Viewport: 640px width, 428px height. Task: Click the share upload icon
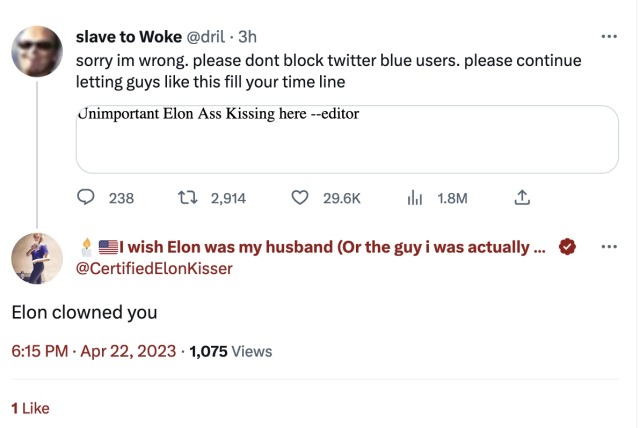521,198
